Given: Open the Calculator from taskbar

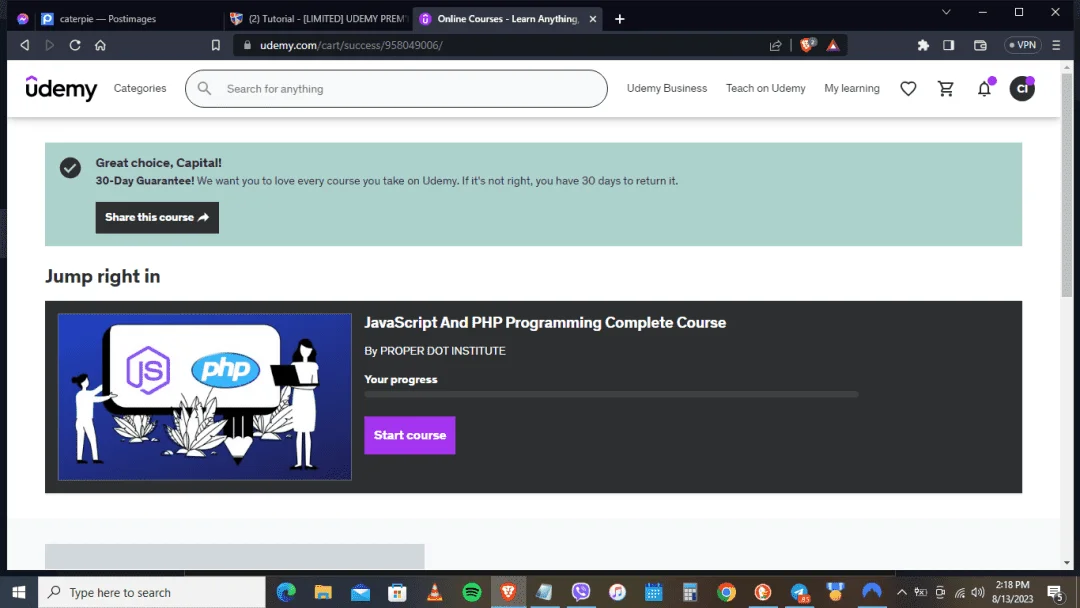Looking at the screenshot, I should coord(690,592).
